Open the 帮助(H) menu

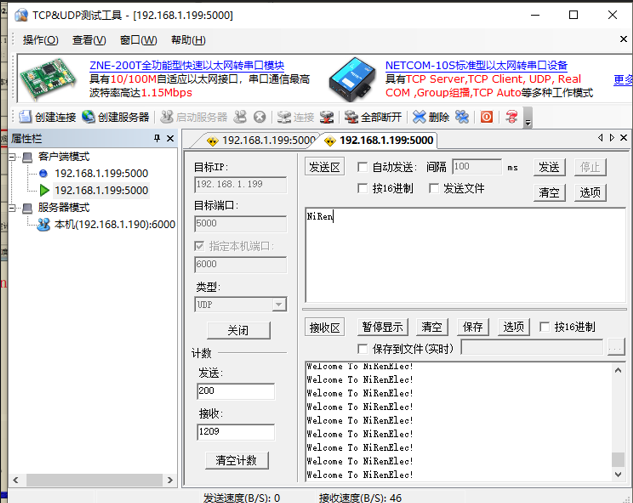coord(188,40)
